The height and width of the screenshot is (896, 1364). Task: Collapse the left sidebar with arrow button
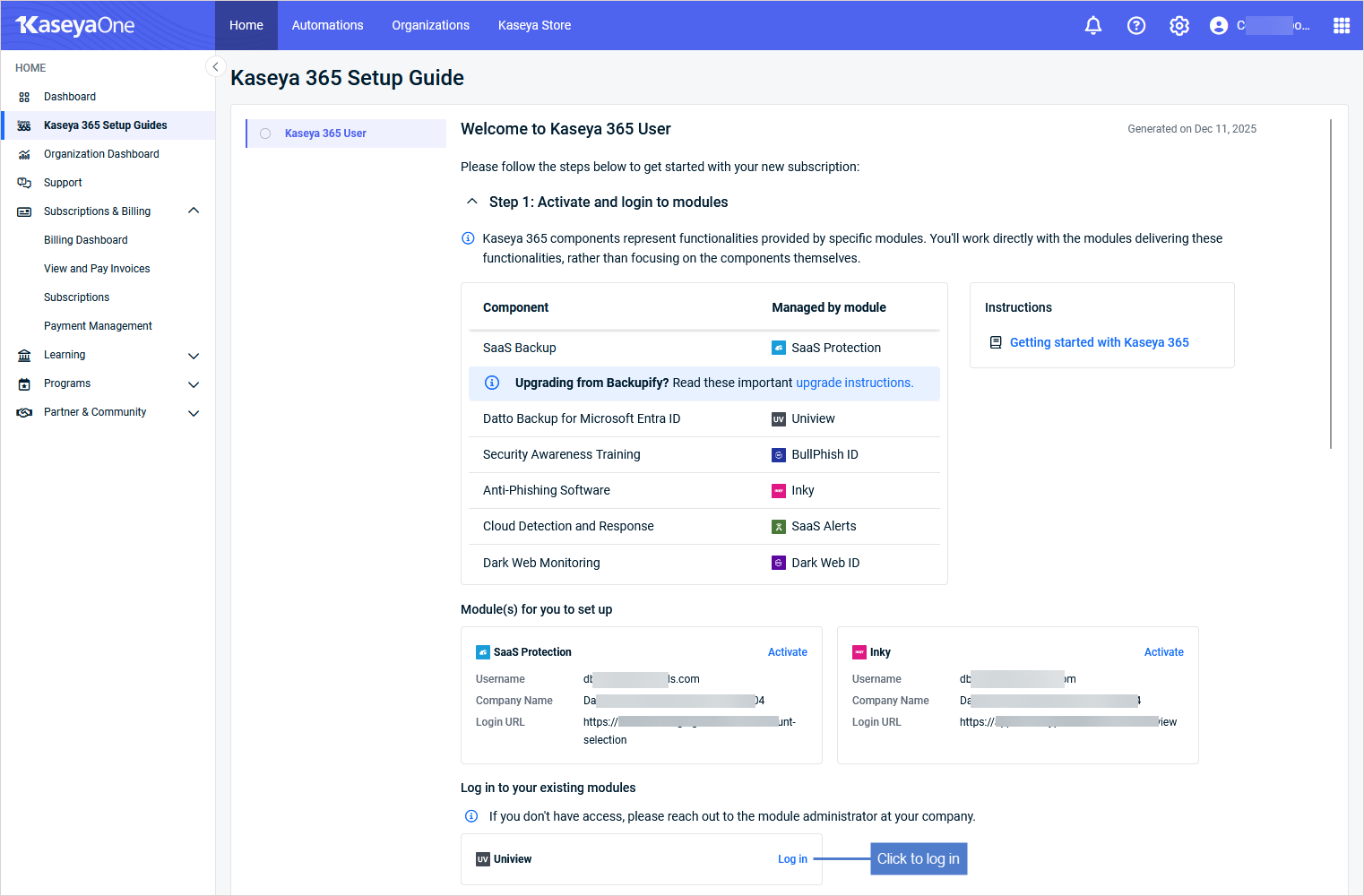pyautogui.click(x=215, y=67)
